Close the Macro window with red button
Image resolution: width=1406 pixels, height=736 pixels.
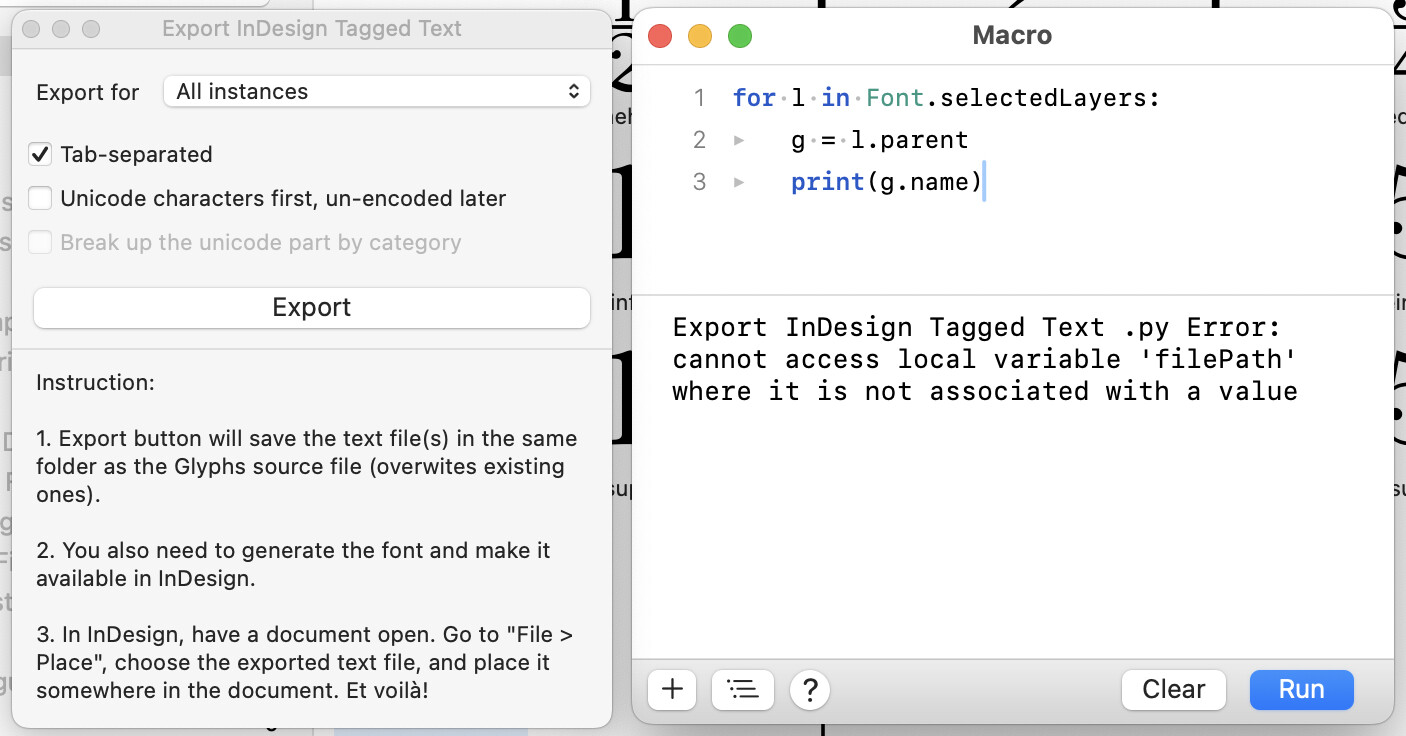click(660, 37)
